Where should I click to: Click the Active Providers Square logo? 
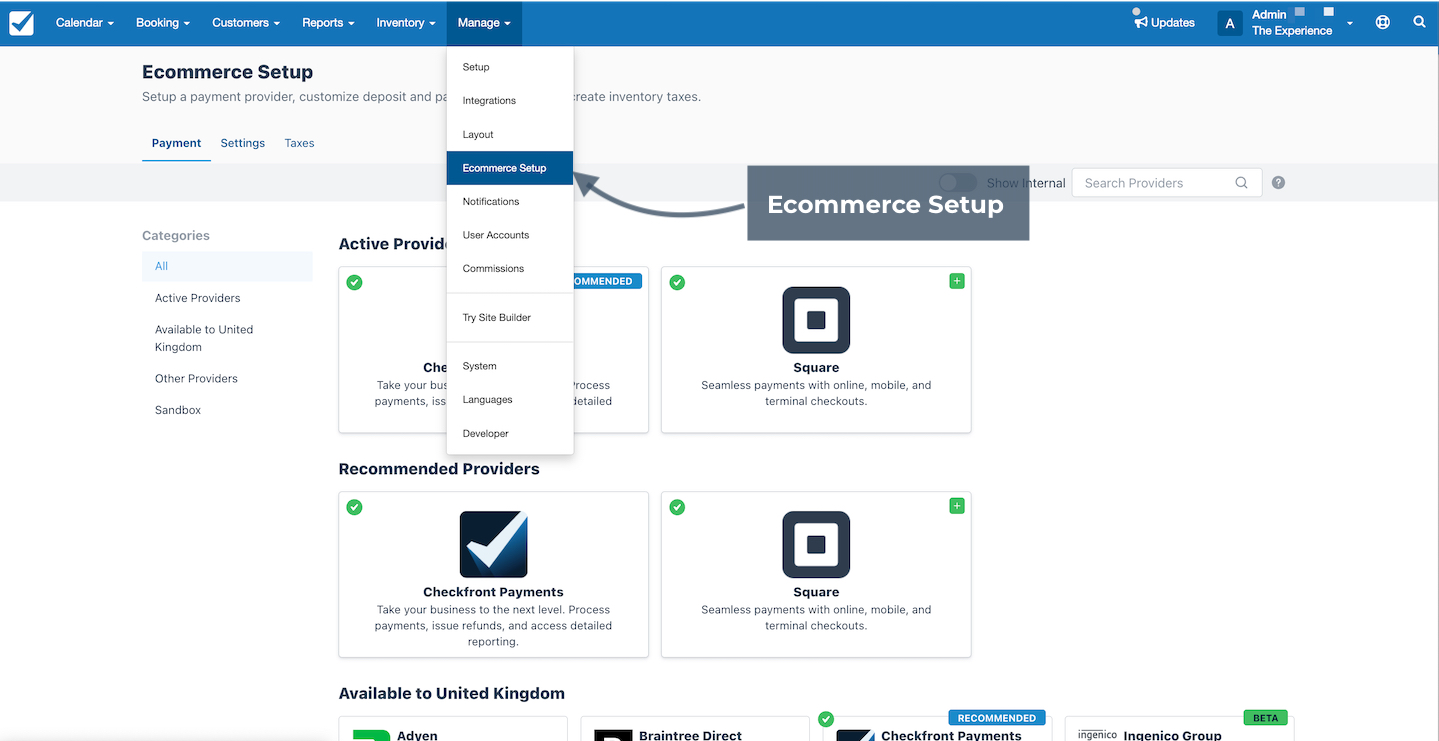[x=816, y=320]
